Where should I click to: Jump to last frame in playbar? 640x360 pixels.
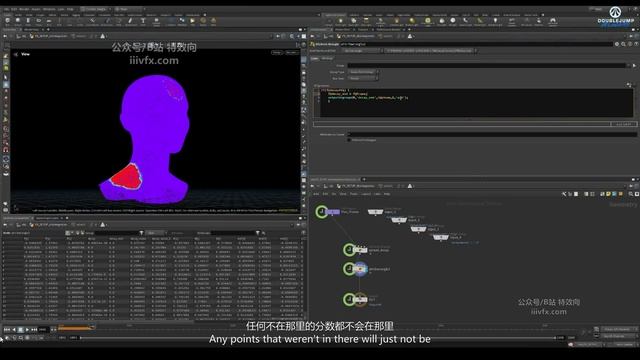(x=34, y=329)
